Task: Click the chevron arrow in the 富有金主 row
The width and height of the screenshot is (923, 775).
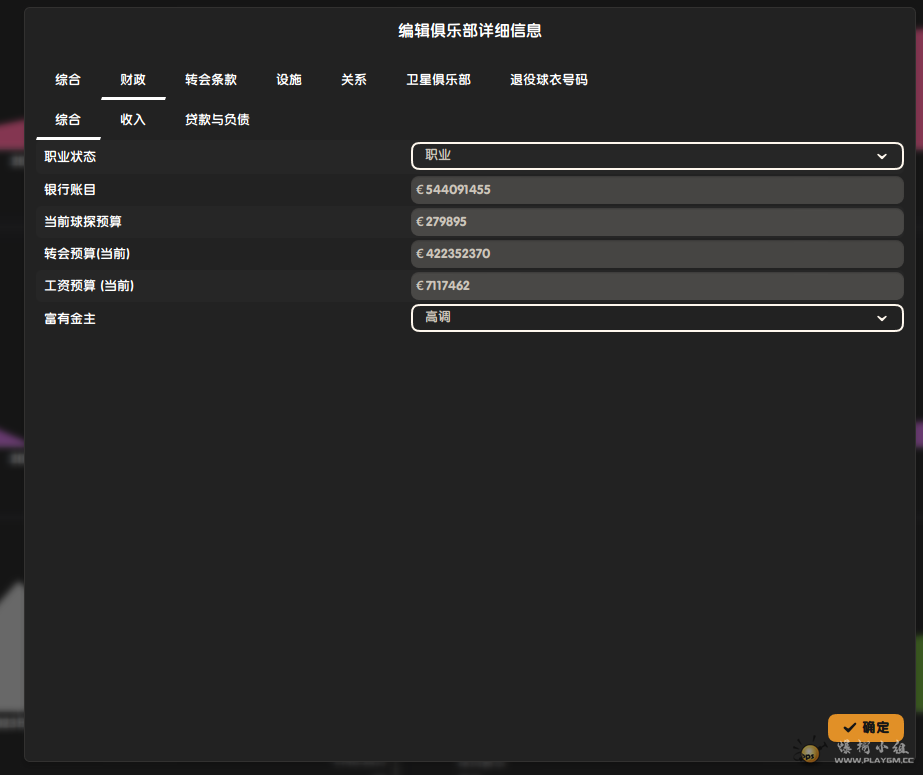Action: [882, 319]
